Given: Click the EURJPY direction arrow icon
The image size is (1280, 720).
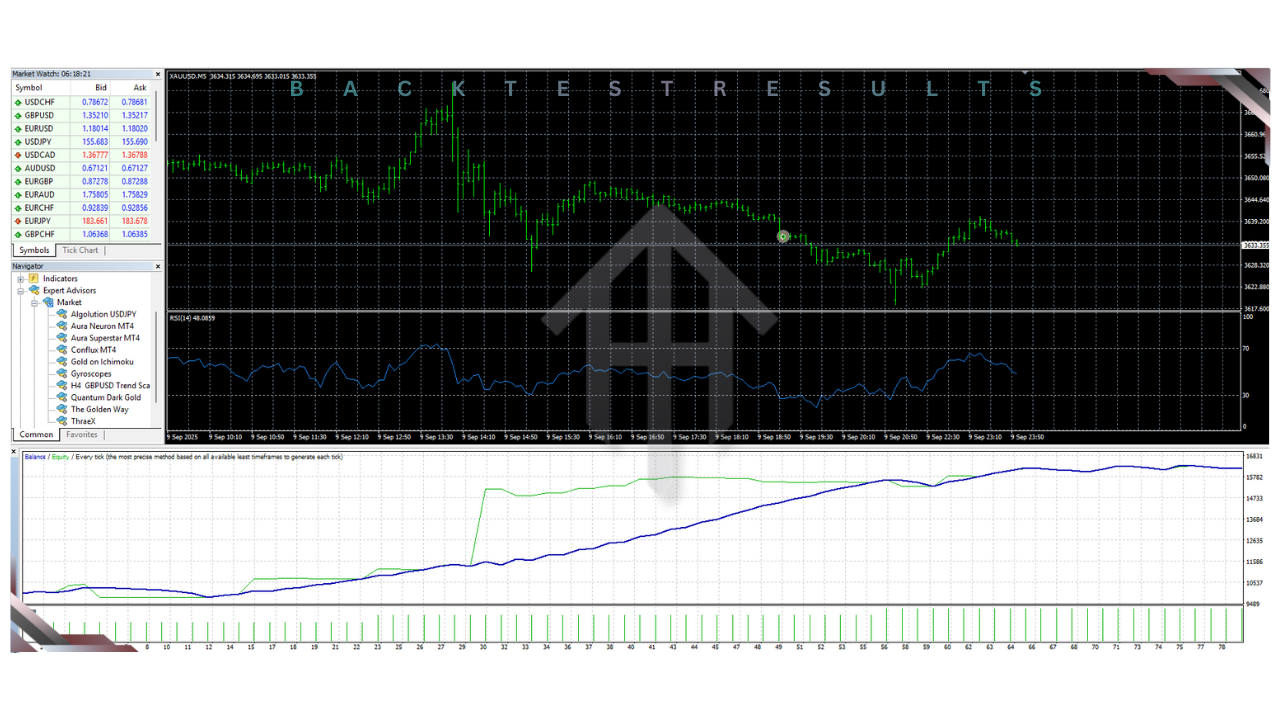Looking at the screenshot, I should [x=18, y=221].
